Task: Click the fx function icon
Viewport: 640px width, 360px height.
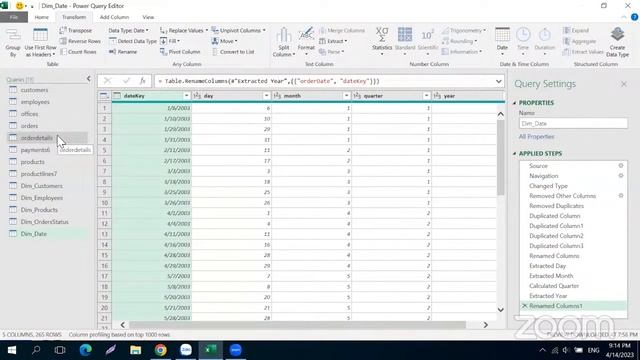Action: (x=142, y=81)
